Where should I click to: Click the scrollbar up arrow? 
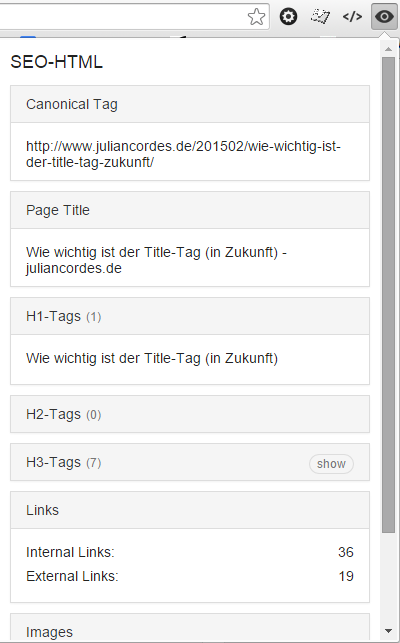coord(388,49)
